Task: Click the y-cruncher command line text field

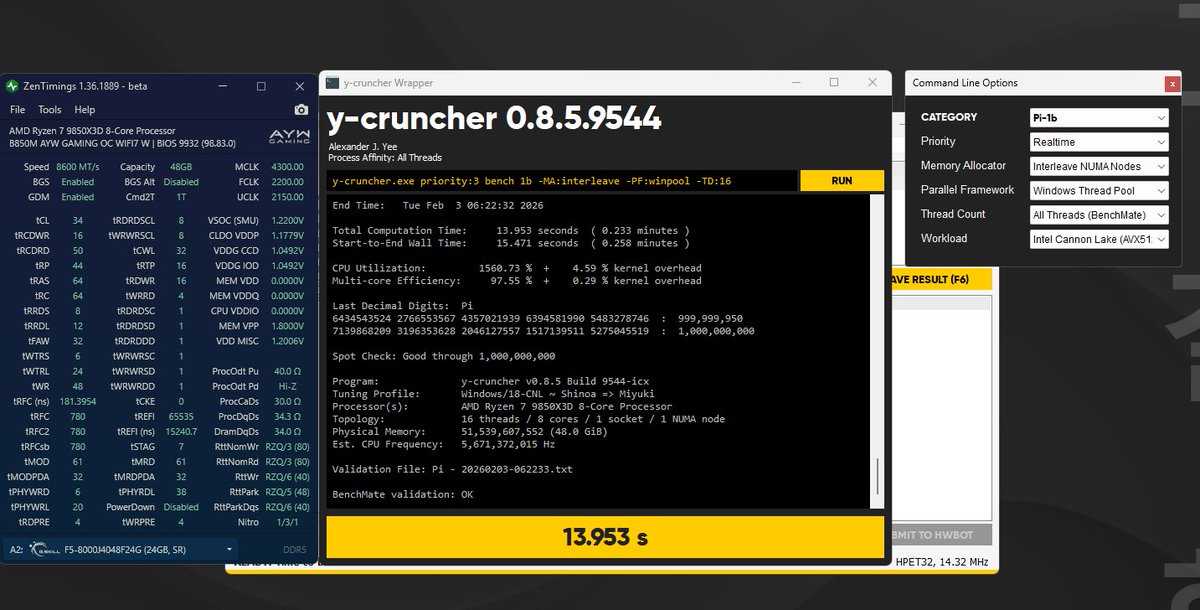Action: coord(563,181)
